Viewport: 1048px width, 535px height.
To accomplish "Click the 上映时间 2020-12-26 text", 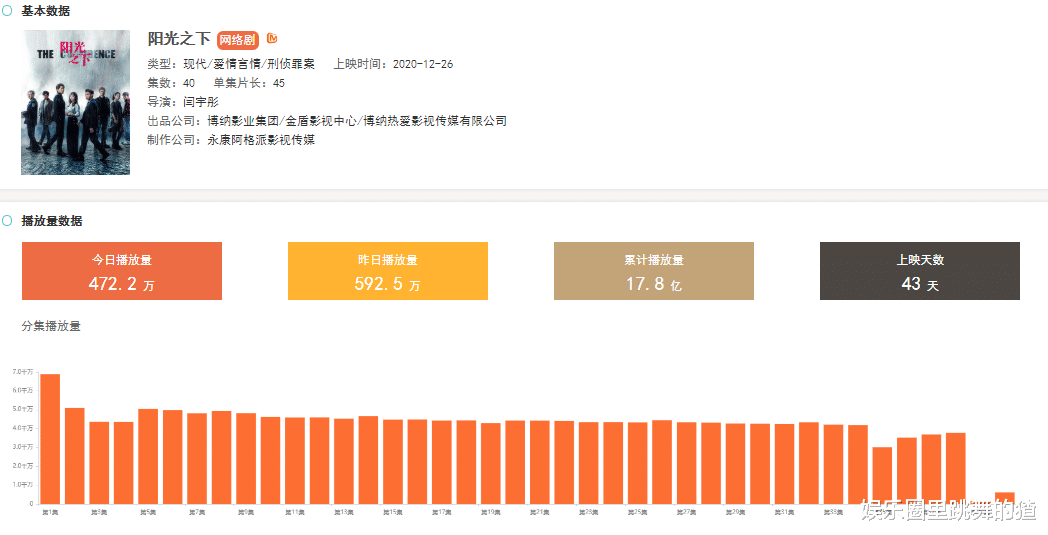I will [x=394, y=64].
